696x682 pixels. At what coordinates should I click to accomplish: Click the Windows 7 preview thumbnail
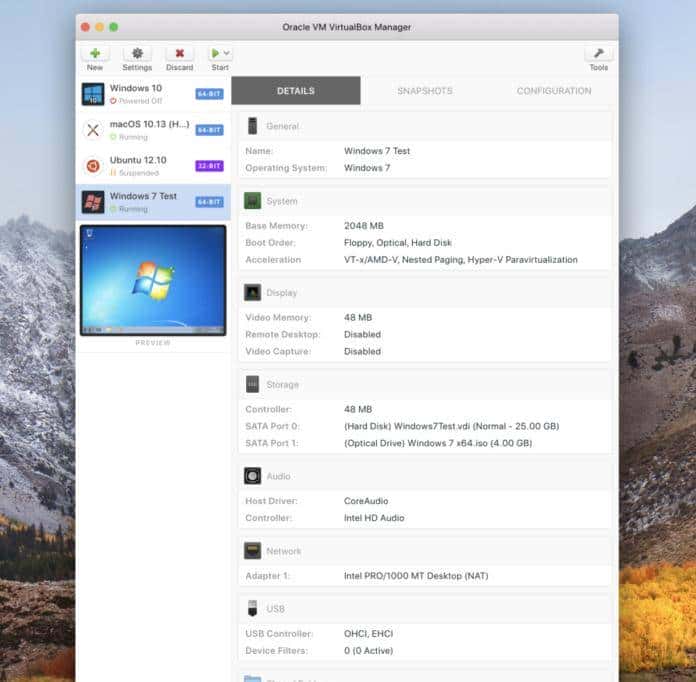tap(153, 280)
